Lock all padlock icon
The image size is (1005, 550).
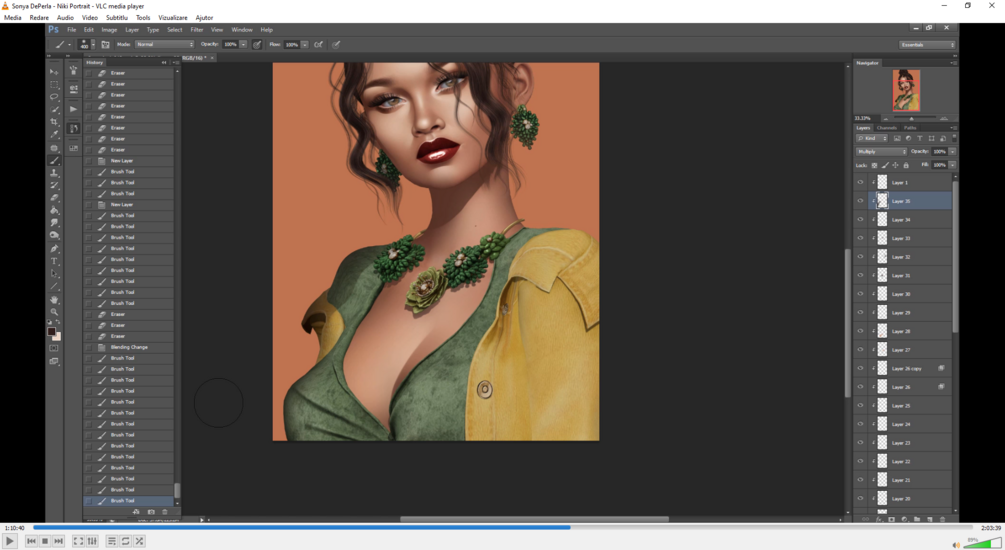[x=906, y=165]
